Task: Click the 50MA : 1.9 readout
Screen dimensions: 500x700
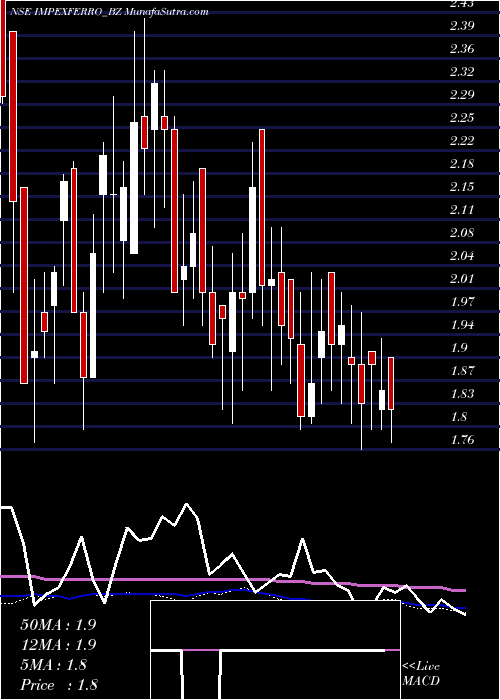Action: (x=58, y=625)
